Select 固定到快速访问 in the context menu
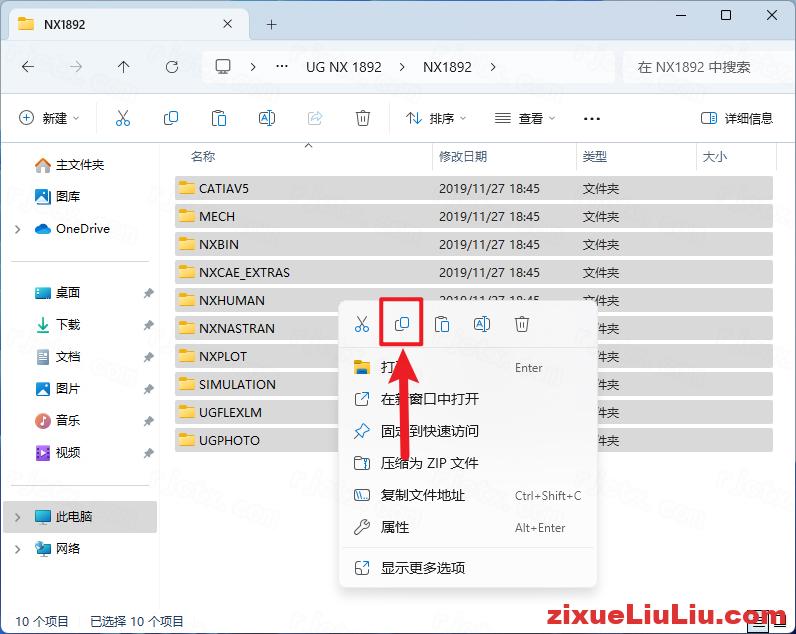The width and height of the screenshot is (796, 634). [467, 431]
